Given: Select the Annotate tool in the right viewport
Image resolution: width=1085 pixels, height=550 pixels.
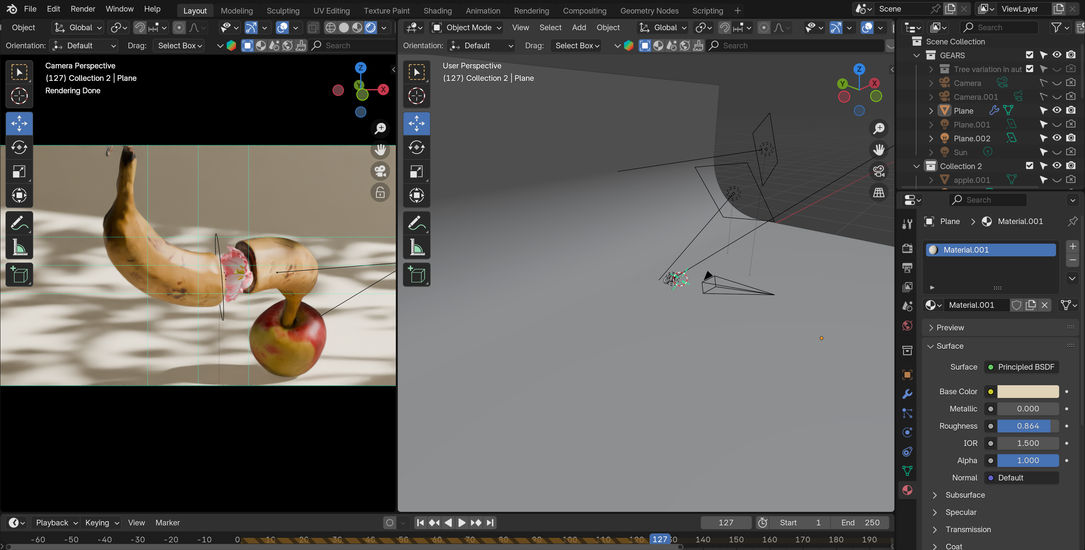Looking at the screenshot, I should 417,222.
